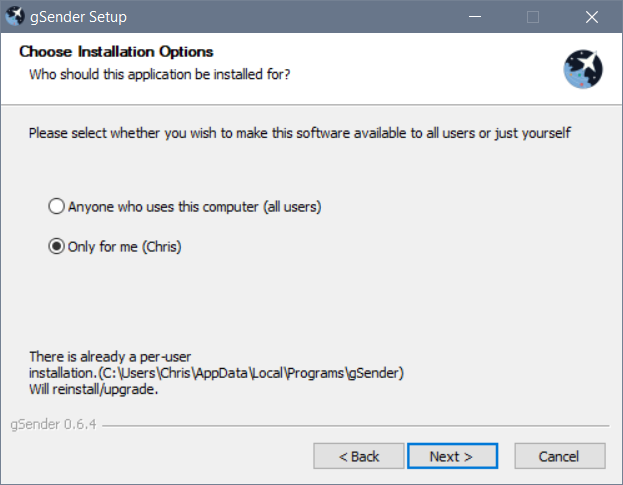Click the gSender logo in the header
This screenshot has height=485, width=623.
pyautogui.click(x=583, y=69)
